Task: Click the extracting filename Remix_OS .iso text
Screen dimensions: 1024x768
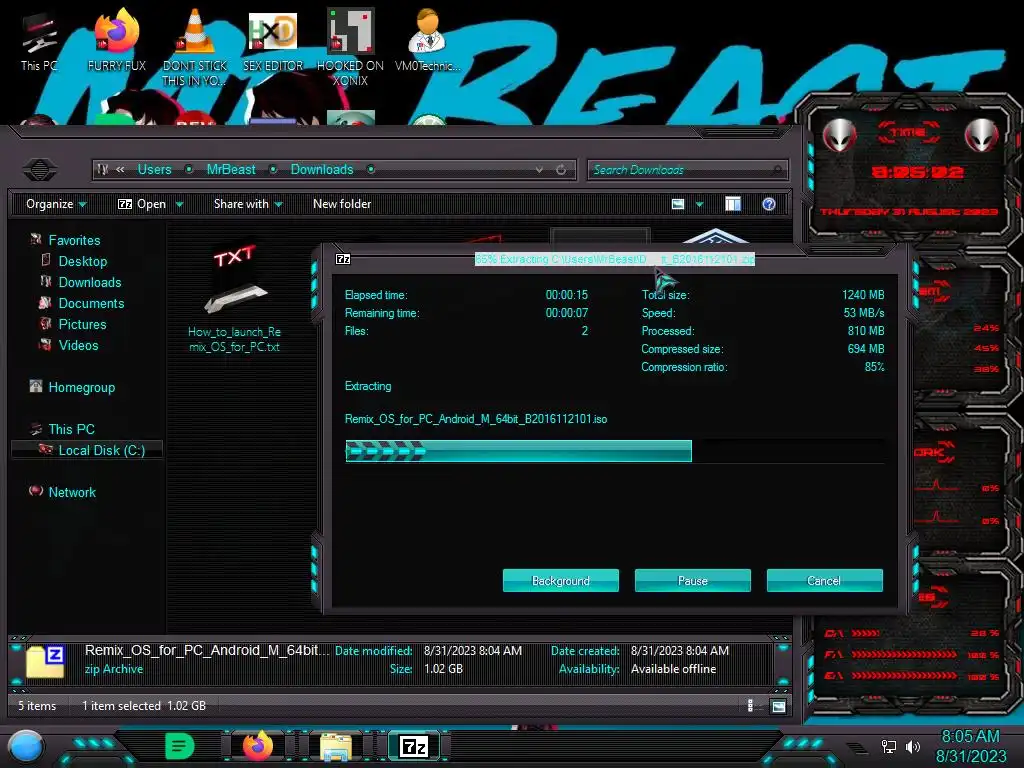Action: (x=476, y=419)
